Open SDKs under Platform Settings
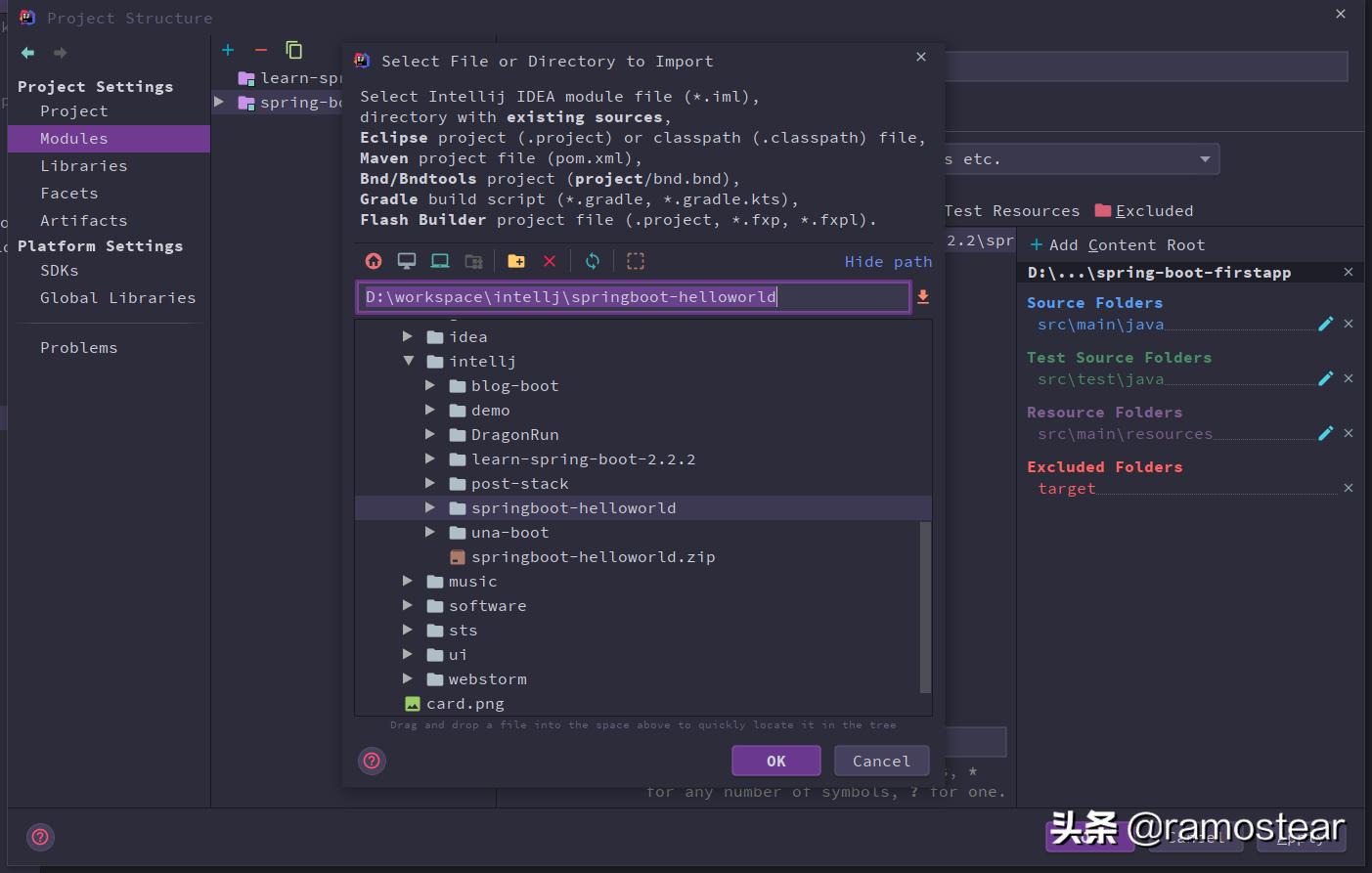The image size is (1372, 873). tap(60, 271)
